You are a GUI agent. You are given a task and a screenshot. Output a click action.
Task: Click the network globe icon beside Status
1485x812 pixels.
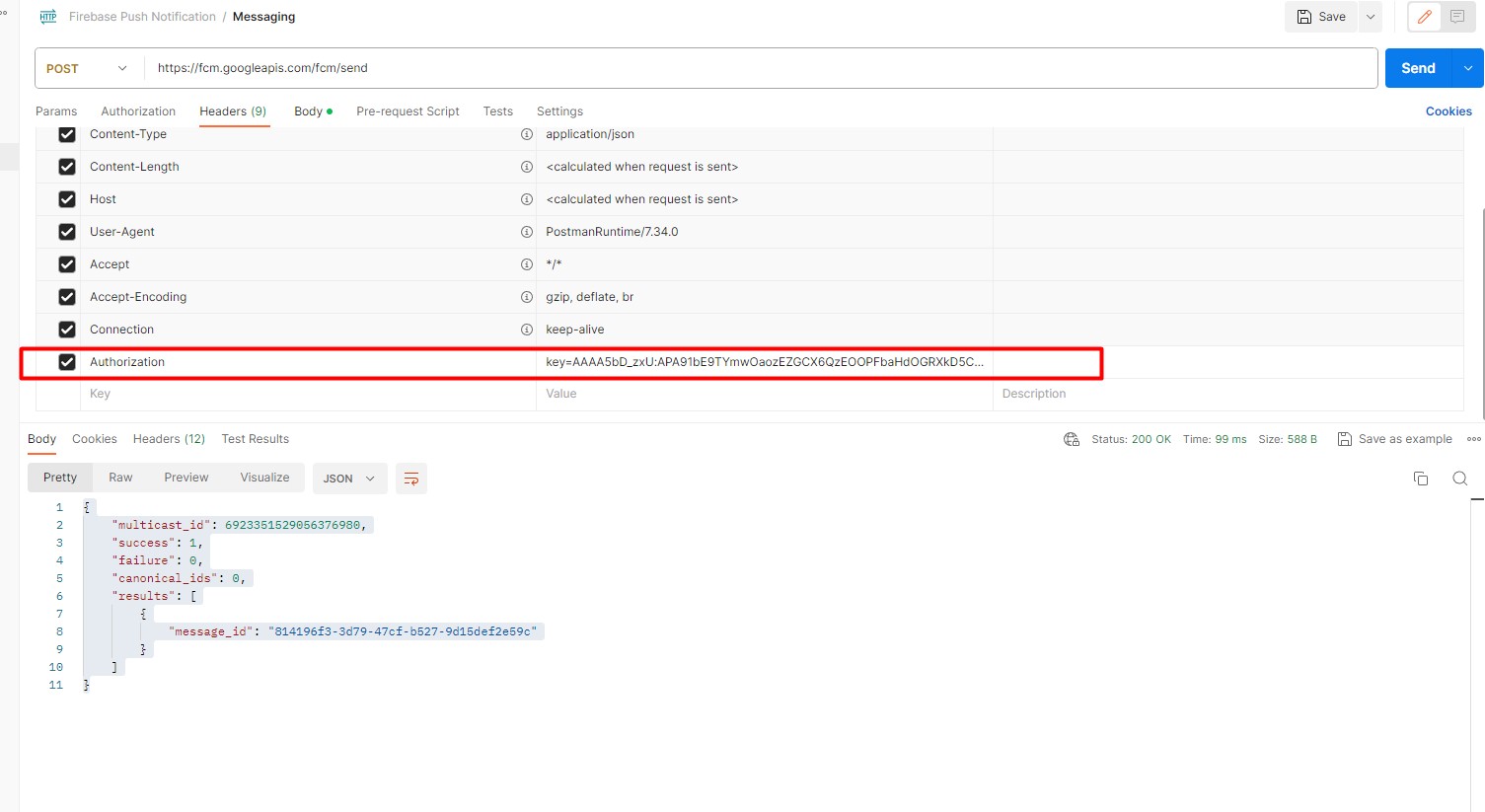pos(1072,439)
